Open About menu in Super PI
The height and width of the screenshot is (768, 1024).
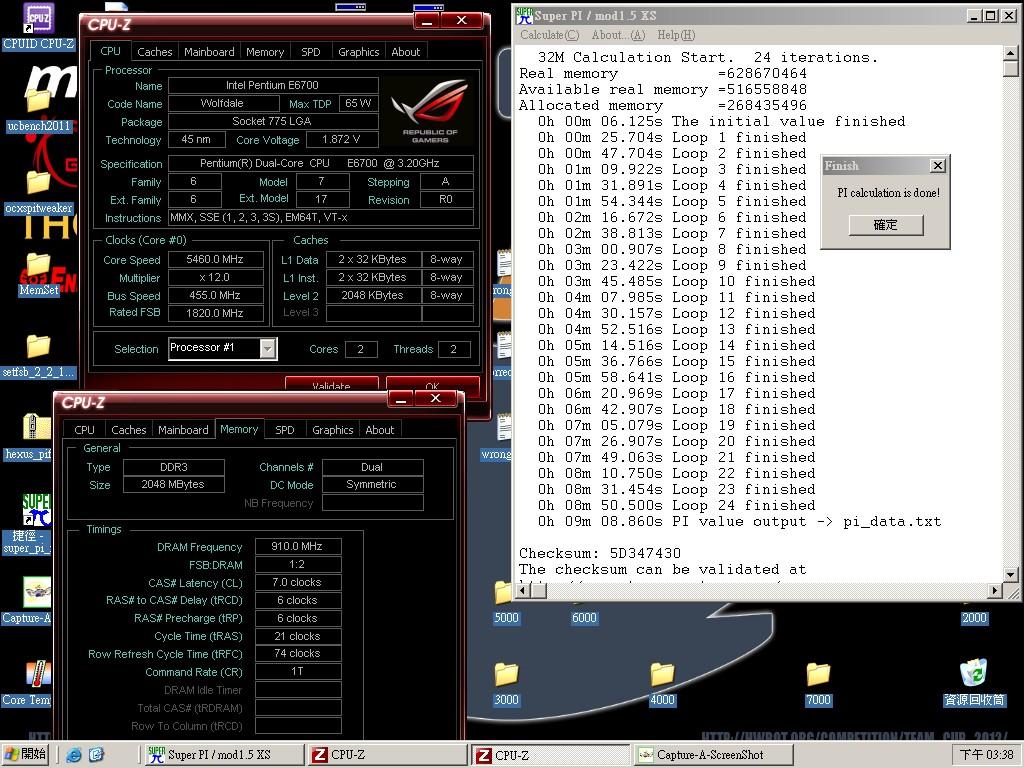coord(618,35)
